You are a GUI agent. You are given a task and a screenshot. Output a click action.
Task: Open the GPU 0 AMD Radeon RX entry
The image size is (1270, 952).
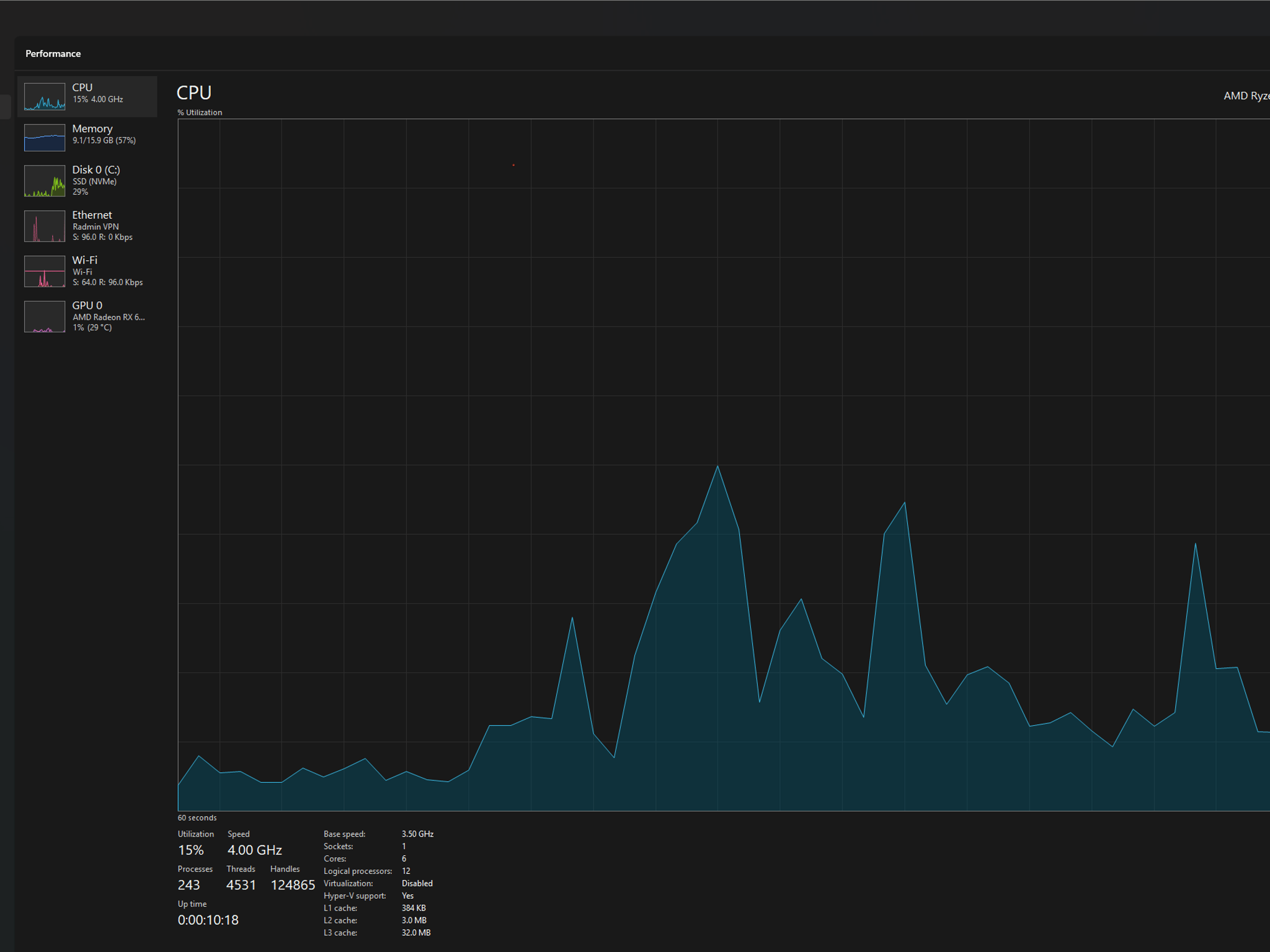87,317
